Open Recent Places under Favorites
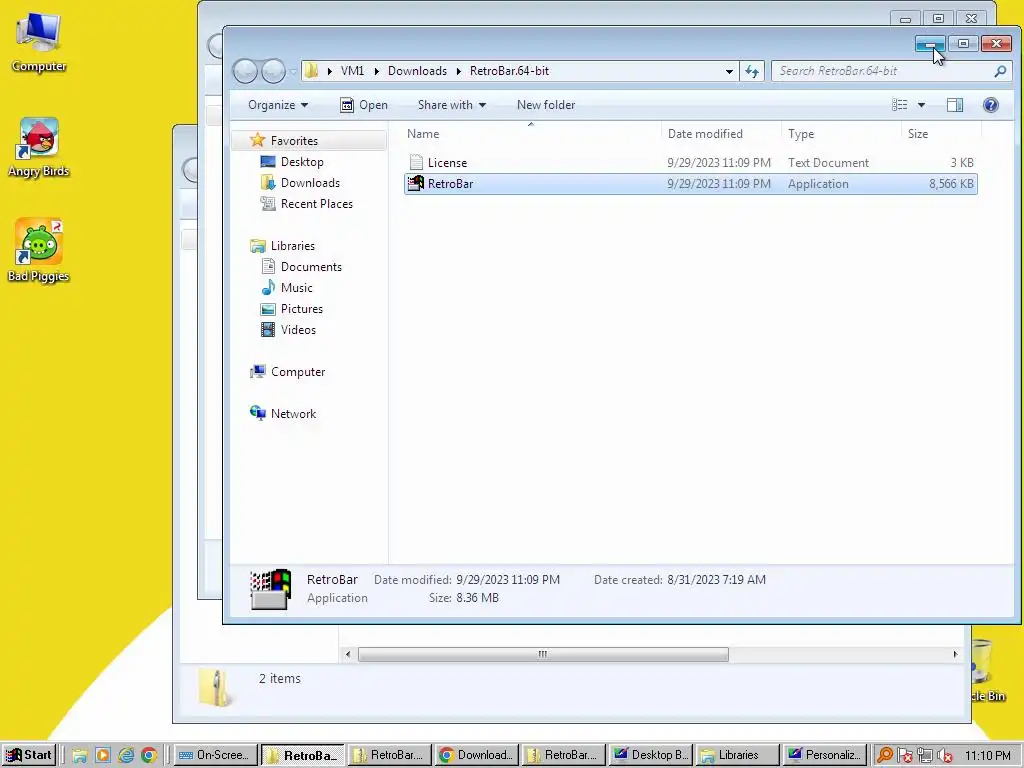 (317, 204)
